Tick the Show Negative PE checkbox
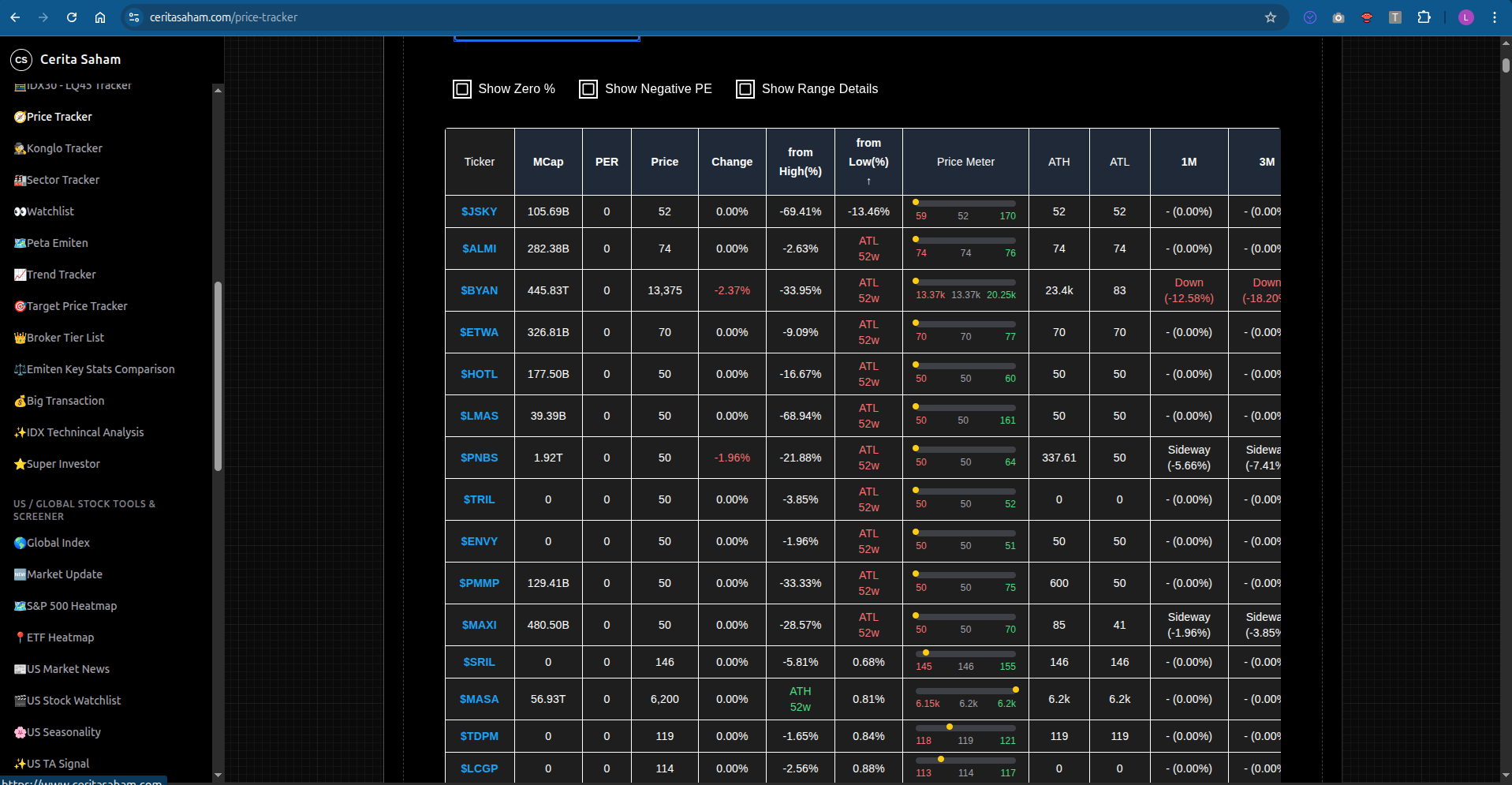The width and height of the screenshot is (1512, 785). (588, 89)
